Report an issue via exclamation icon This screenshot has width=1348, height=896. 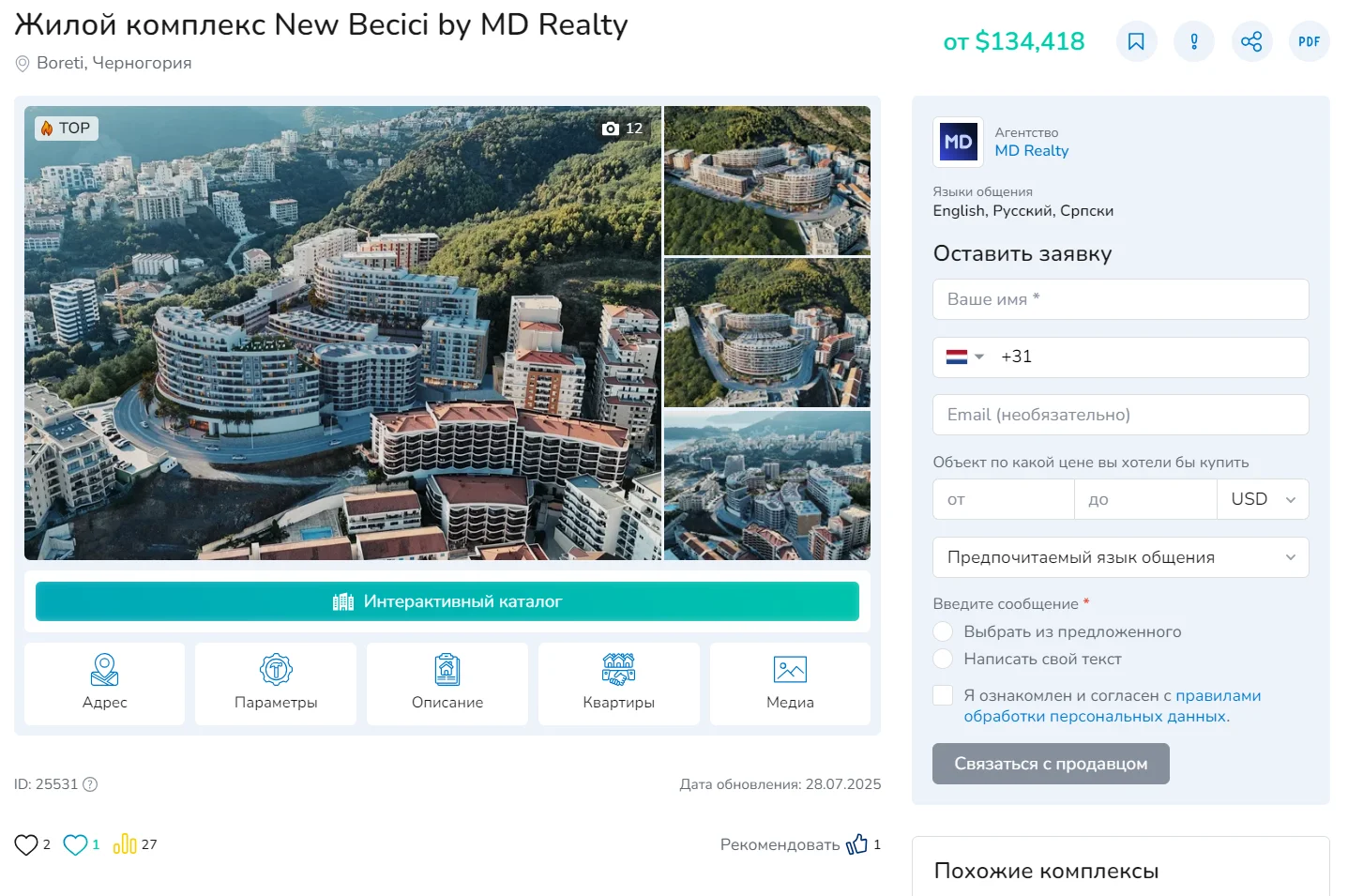click(1194, 41)
